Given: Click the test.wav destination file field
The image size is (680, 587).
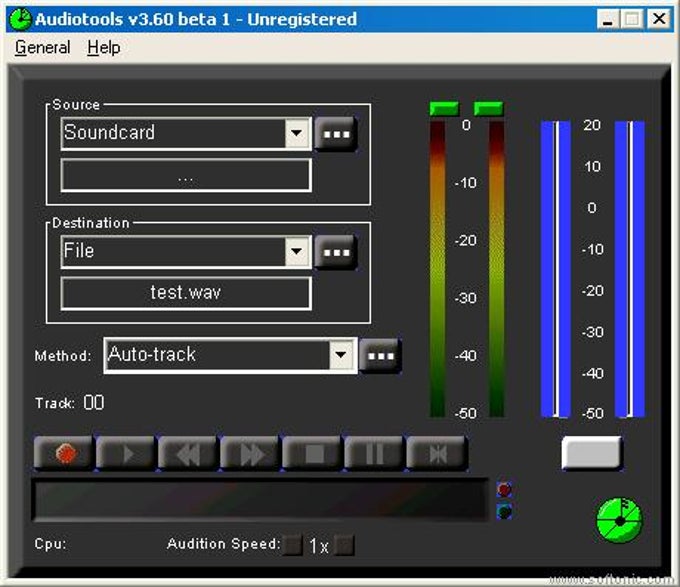Looking at the screenshot, I should point(186,294).
